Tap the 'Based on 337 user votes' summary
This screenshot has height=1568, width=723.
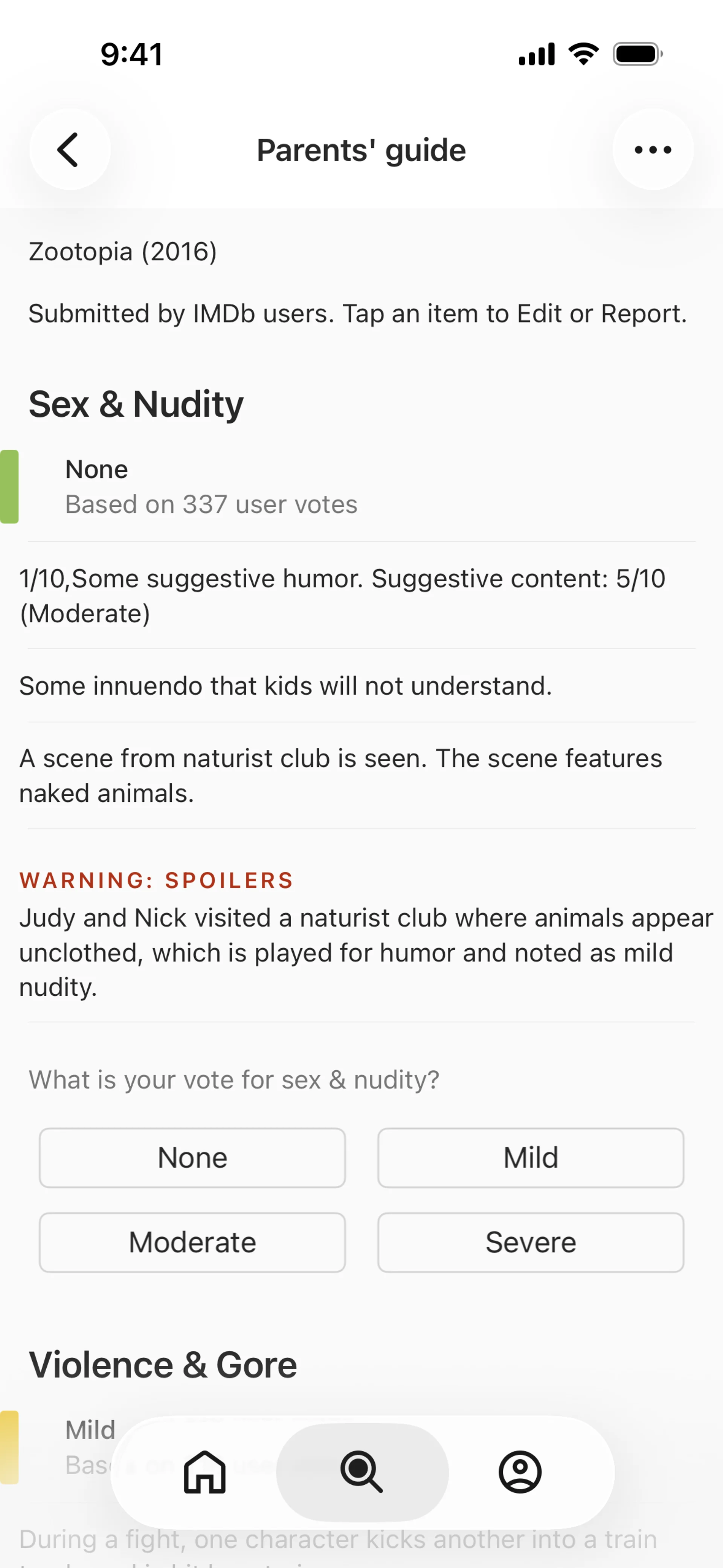pyautogui.click(x=211, y=504)
